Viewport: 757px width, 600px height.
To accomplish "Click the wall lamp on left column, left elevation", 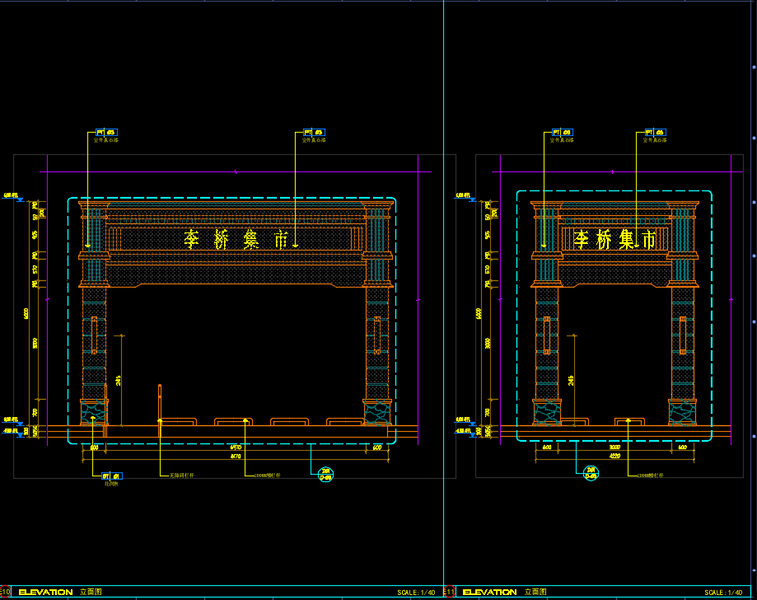I will [94, 335].
